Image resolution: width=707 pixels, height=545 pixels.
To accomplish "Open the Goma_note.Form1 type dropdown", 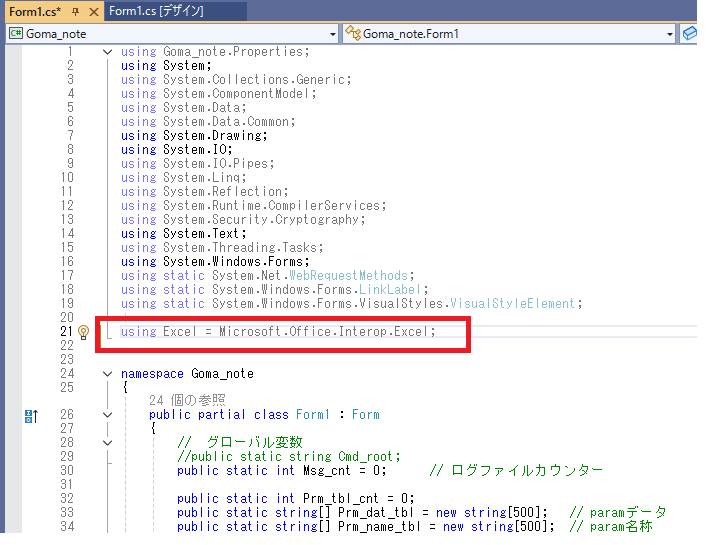I will (x=670, y=34).
